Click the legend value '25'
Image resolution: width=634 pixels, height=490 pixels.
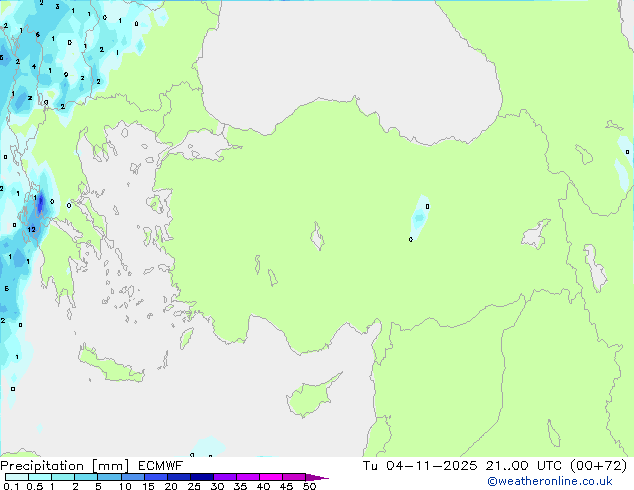(x=194, y=486)
